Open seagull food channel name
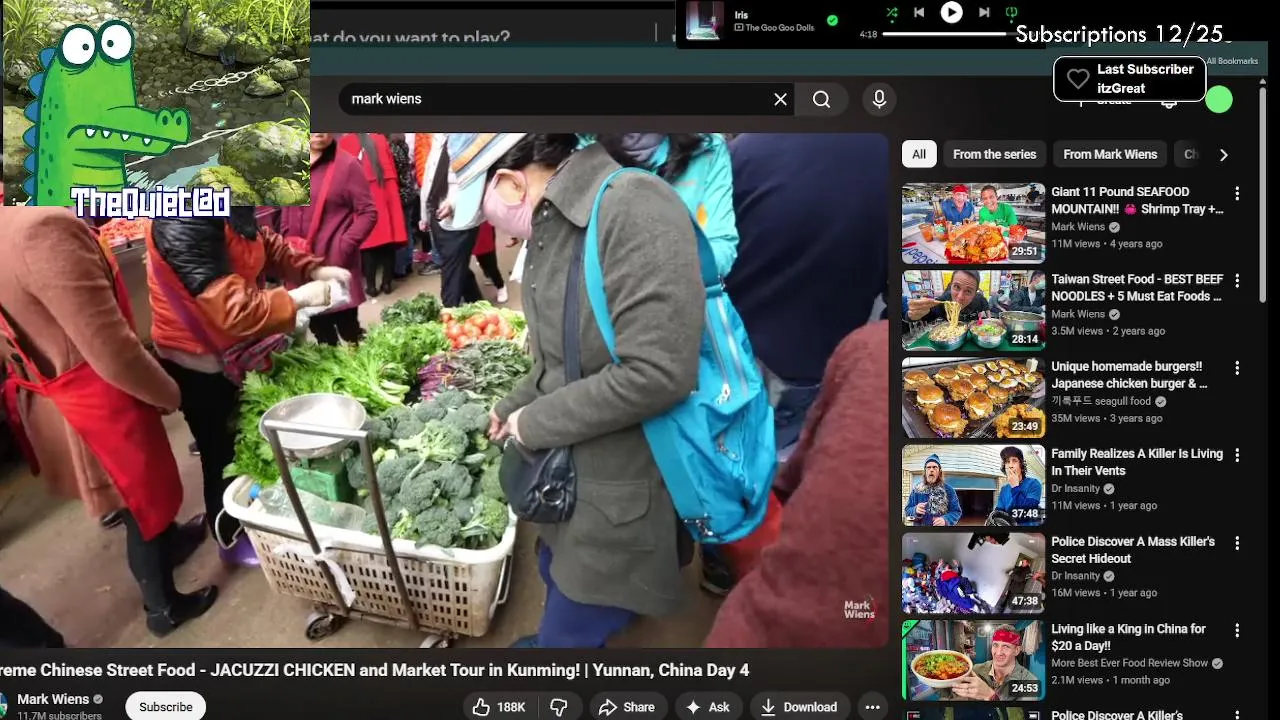The image size is (1280, 720). (1101, 401)
